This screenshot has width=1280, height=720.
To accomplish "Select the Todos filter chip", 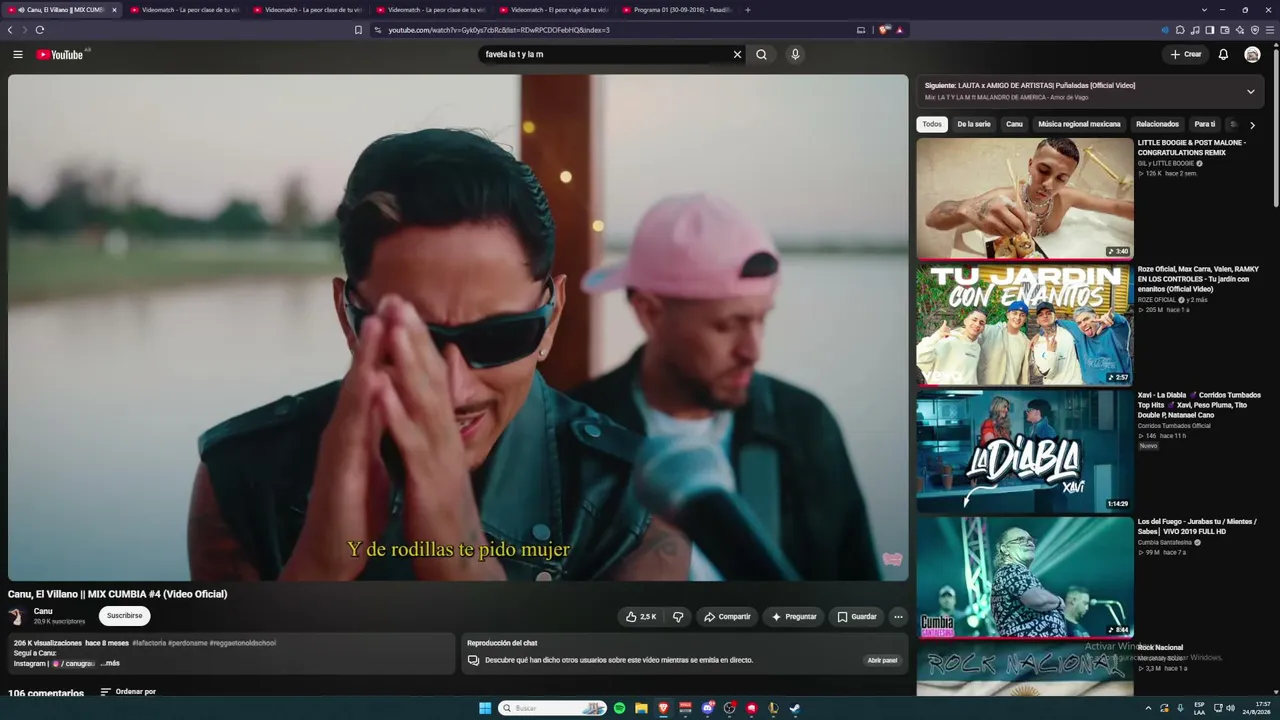I will point(932,125).
